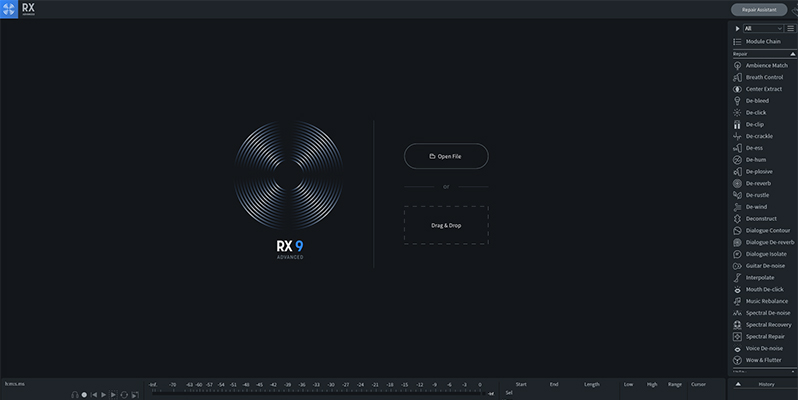Viewport: 798px width, 400px height.
Task: Expand the History panel
Action: pos(738,384)
